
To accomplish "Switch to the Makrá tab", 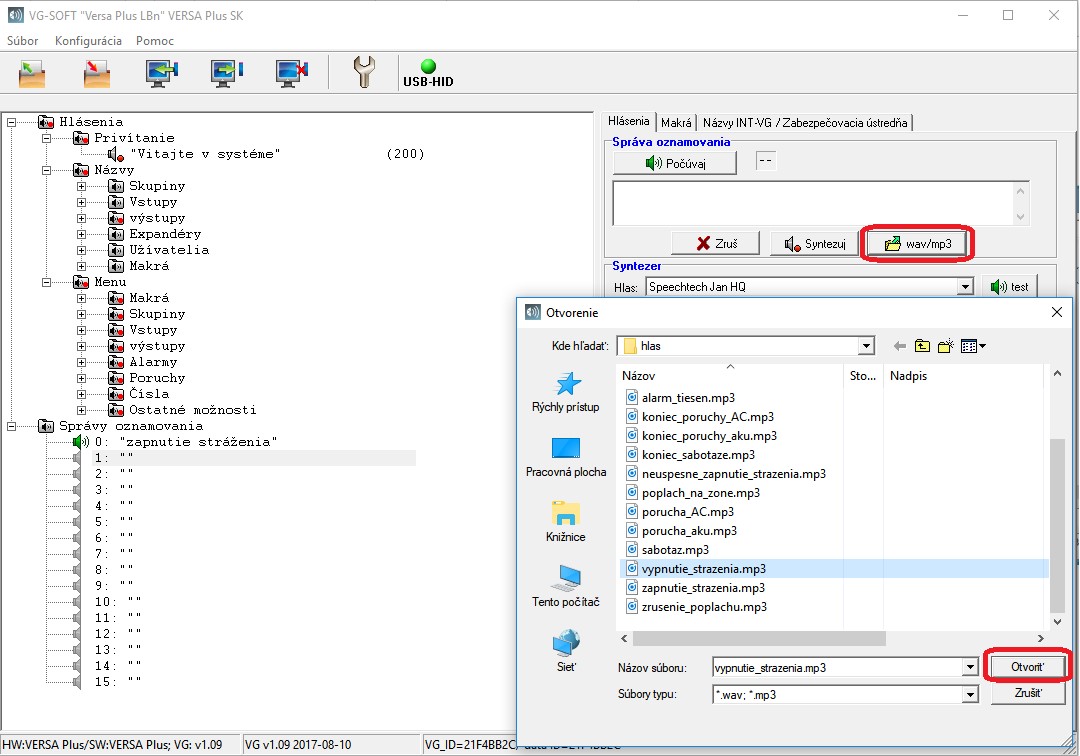I will (677, 122).
